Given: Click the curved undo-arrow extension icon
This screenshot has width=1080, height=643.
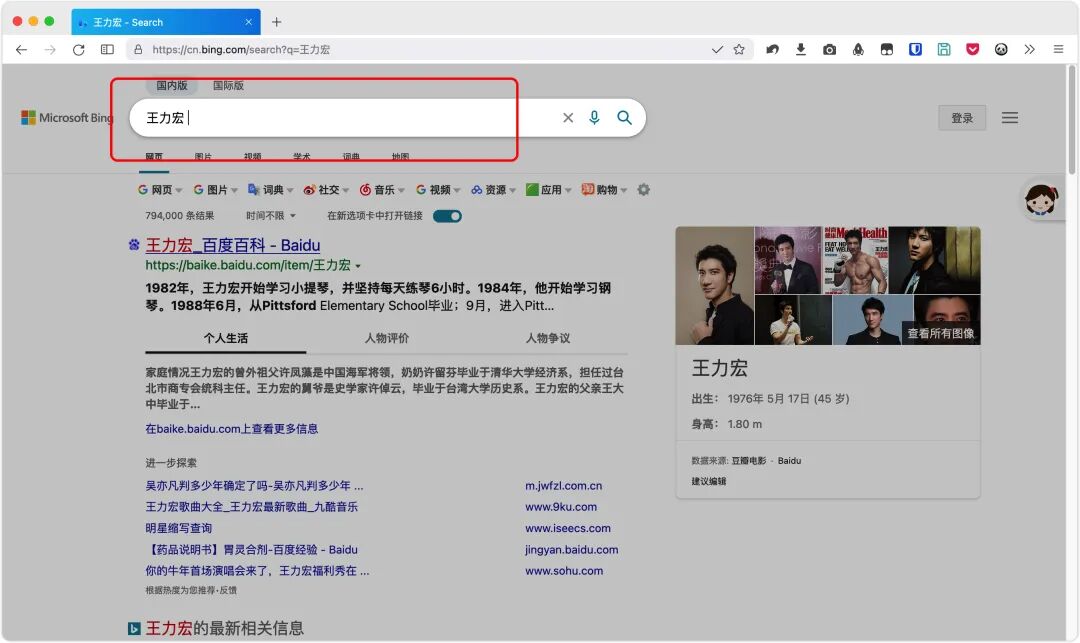Looking at the screenshot, I should coord(772,50).
